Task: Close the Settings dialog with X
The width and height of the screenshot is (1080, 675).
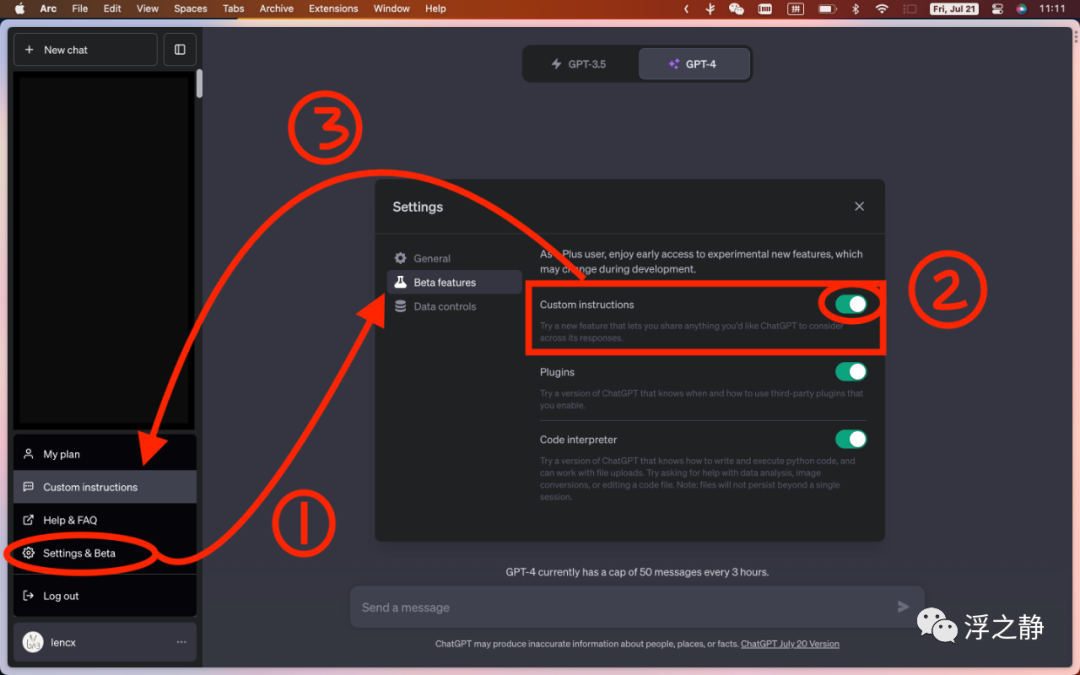Action: [x=859, y=206]
